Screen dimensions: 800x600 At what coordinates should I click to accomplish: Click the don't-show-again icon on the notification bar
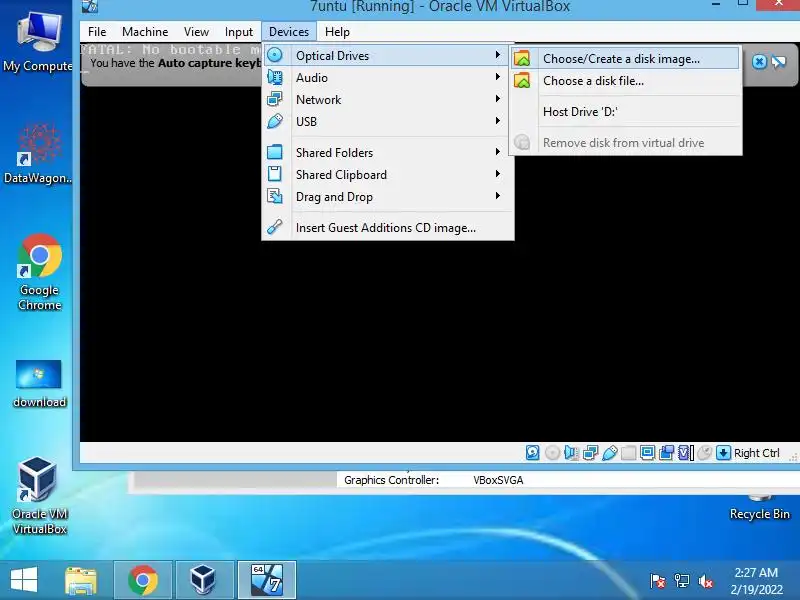pos(779,62)
